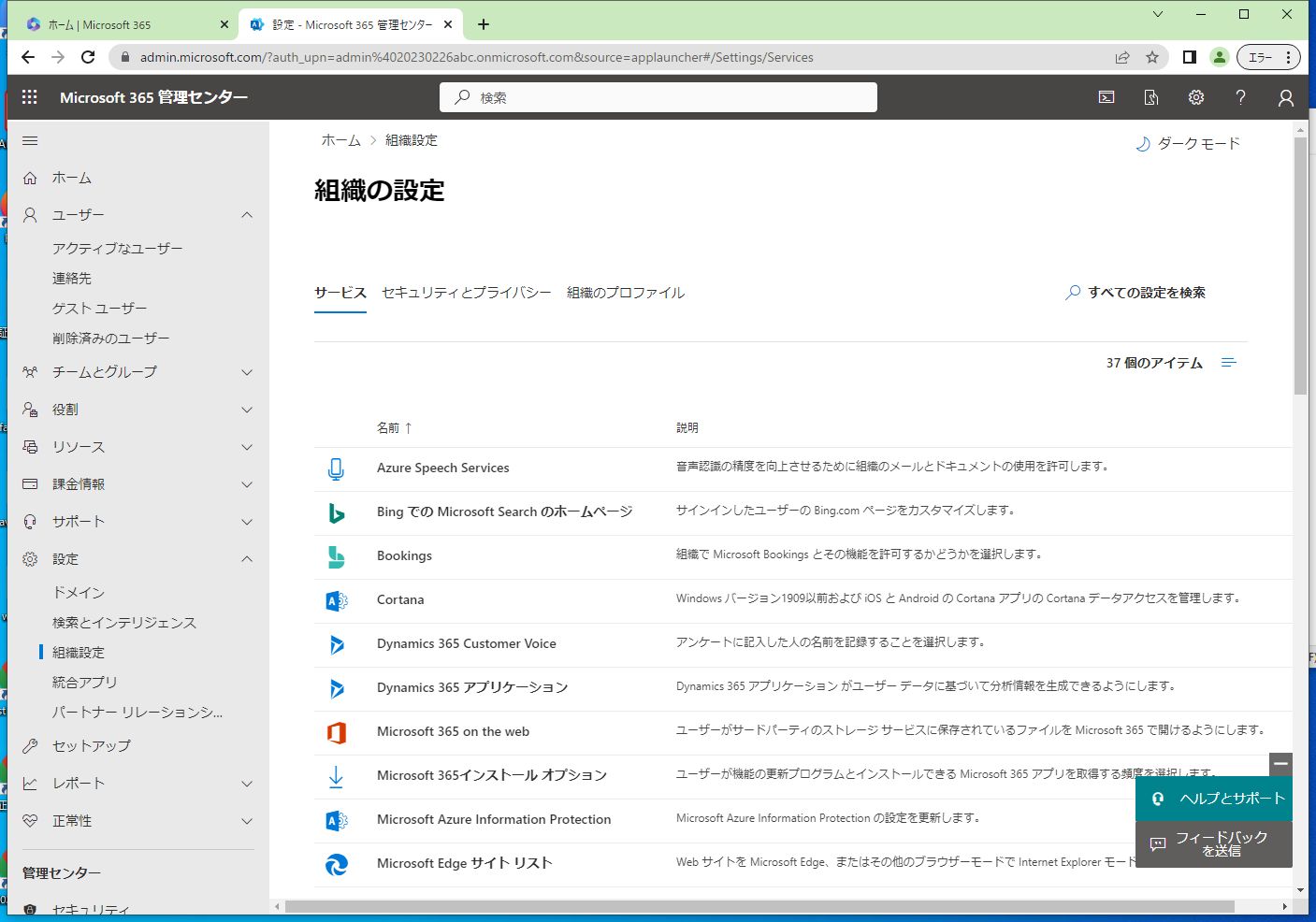Open Azure Speech Services settings
Image resolution: width=1316 pixels, height=922 pixels.
pyautogui.click(x=443, y=468)
